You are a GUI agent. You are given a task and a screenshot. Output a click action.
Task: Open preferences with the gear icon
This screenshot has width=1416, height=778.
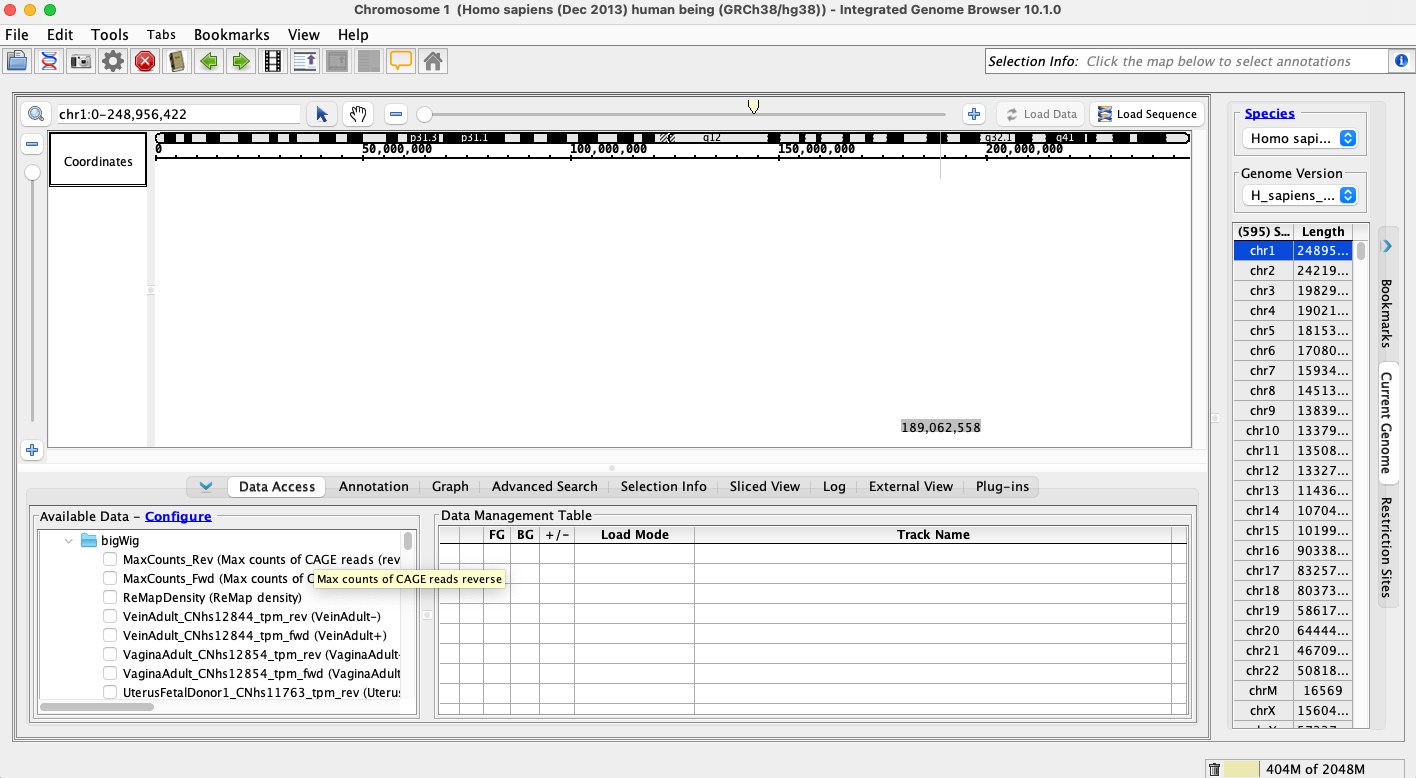click(x=113, y=61)
